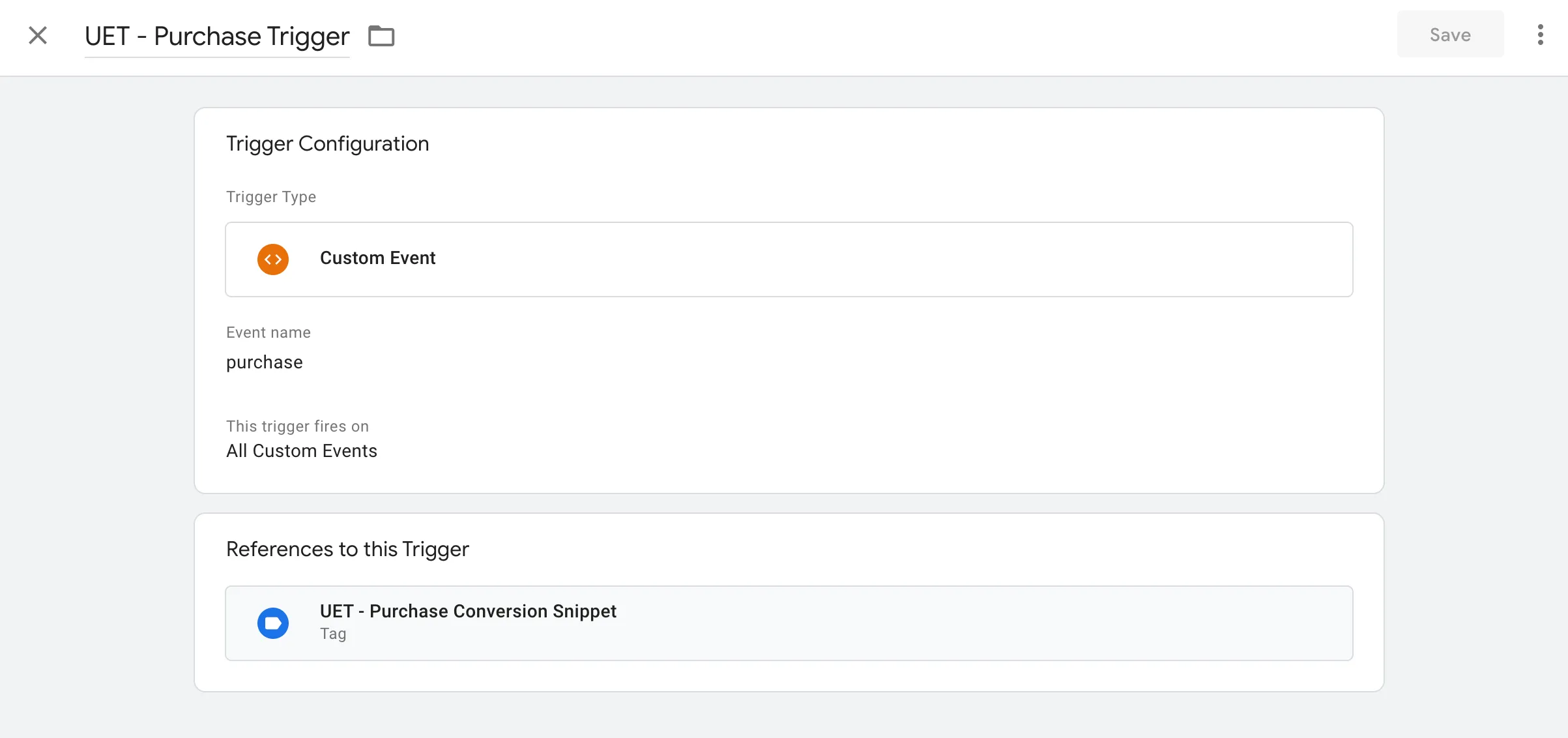Screen dimensions: 1568x738
Task: Click the Save button
Action: click(x=1450, y=35)
